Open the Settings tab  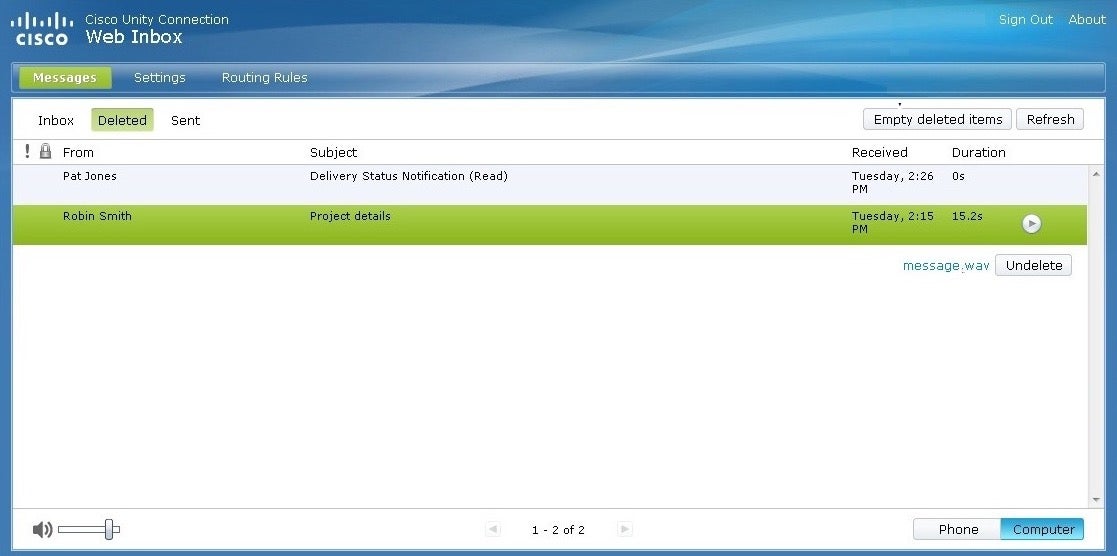(x=160, y=78)
